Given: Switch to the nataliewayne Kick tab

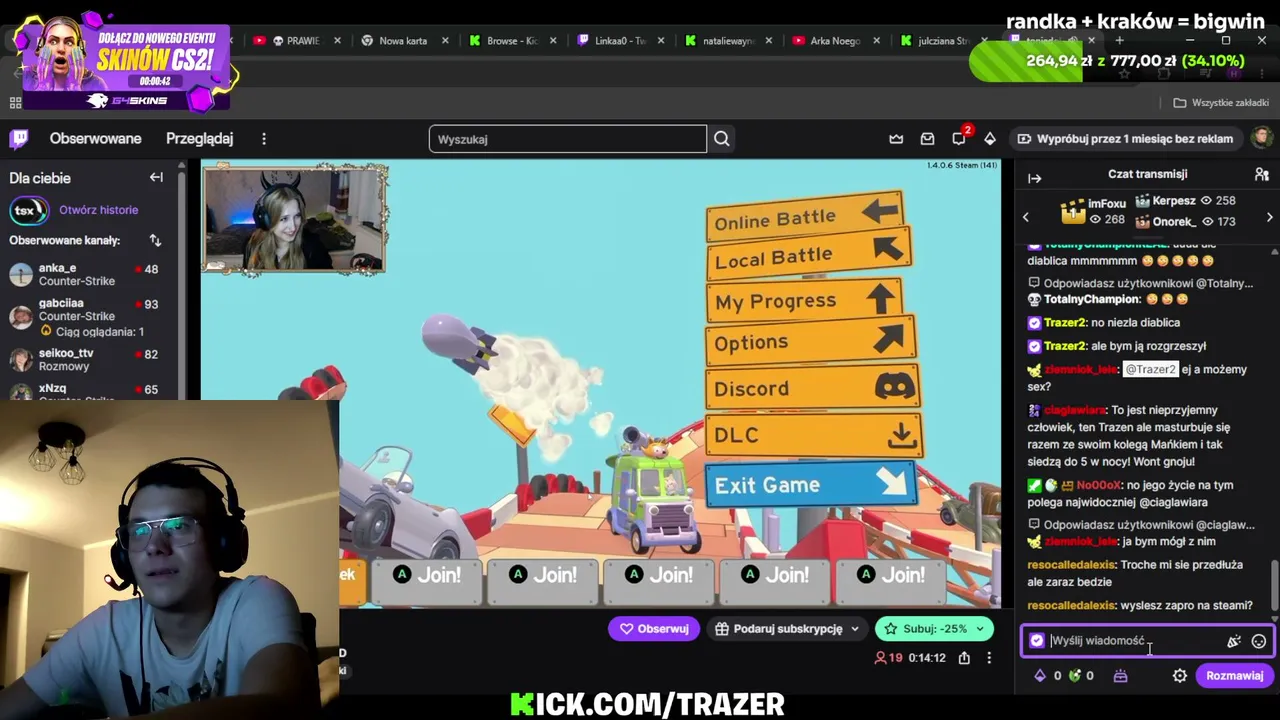Looking at the screenshot, I should [x=727, y=41].
